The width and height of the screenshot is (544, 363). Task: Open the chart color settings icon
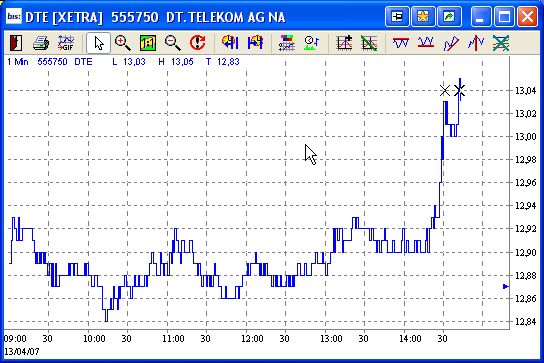(287, 43)
